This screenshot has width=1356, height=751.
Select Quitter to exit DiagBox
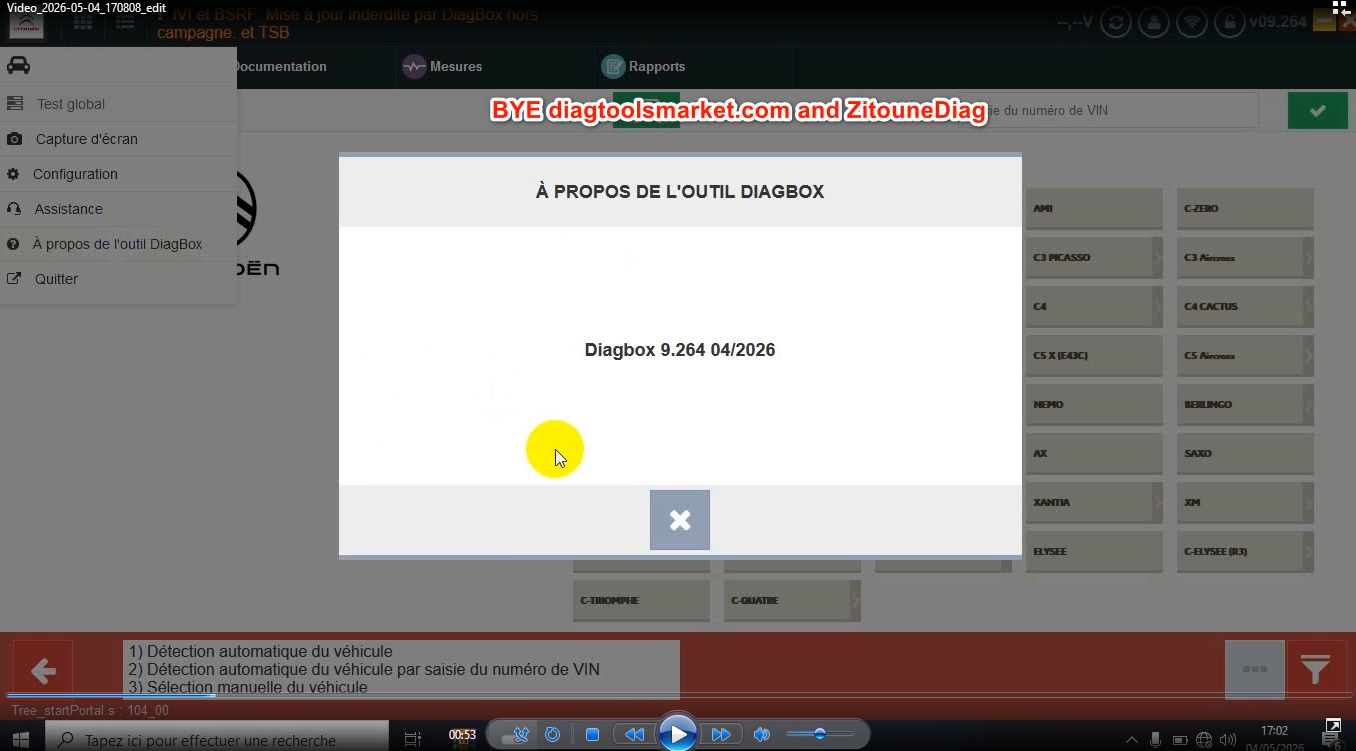[x=118, y=279]
